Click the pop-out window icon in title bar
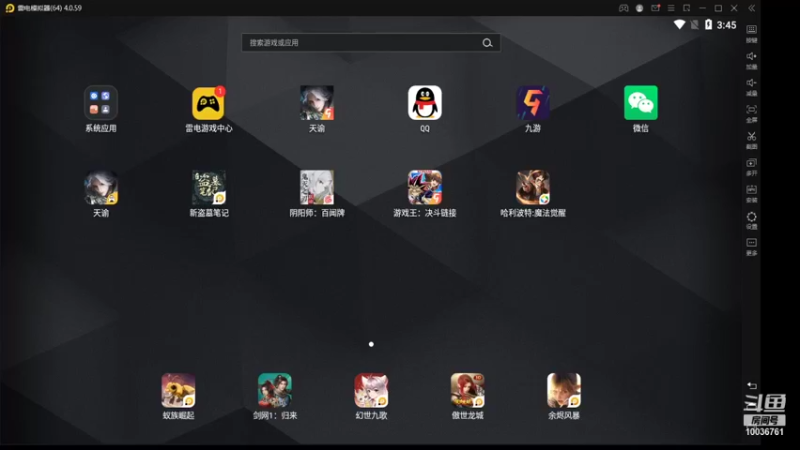Screen dimensions: 800x450 [x=687, y=8]
